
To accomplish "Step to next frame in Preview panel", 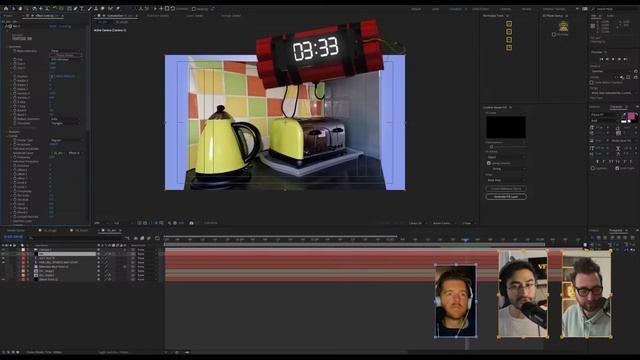I will click(x=619, y=60).
